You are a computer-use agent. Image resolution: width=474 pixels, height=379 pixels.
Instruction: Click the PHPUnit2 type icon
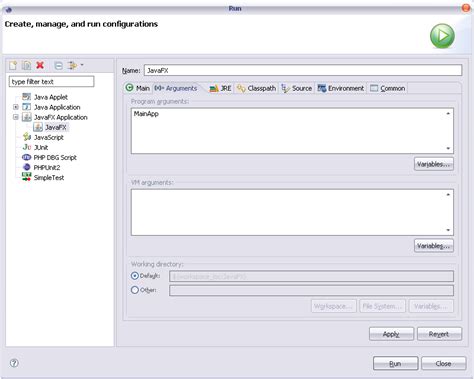point(27,167)
